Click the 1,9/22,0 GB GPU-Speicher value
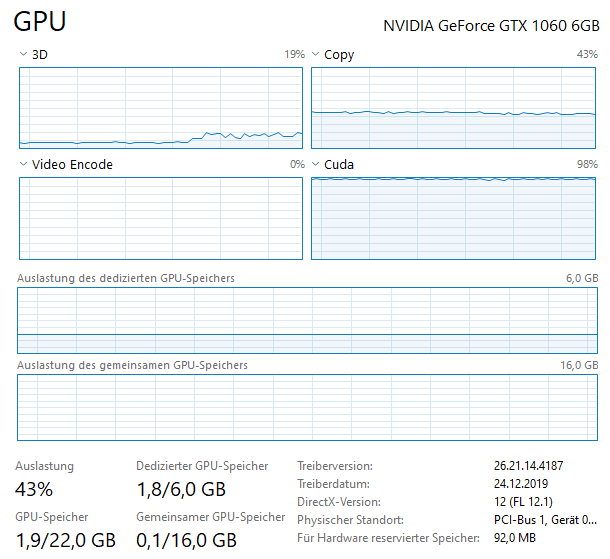This screenshot has height=559, width=610. tap(65, 540)
